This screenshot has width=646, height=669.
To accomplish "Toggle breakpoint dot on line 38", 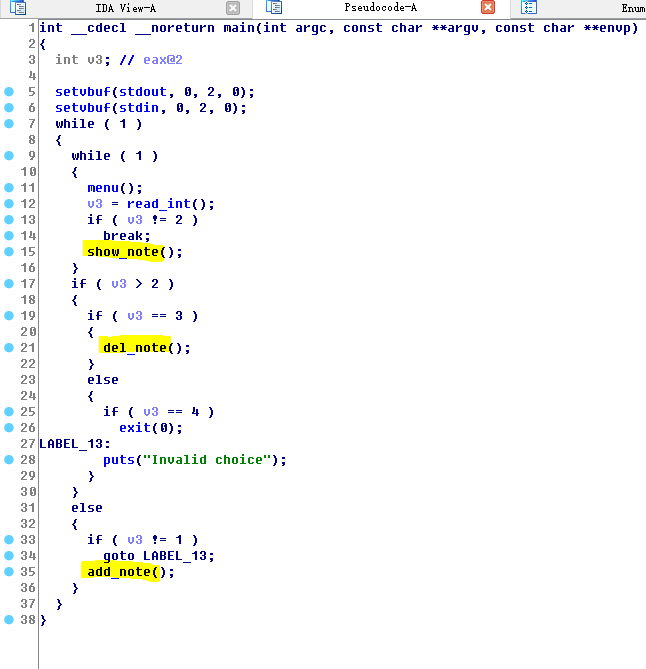I will [9, 620].
